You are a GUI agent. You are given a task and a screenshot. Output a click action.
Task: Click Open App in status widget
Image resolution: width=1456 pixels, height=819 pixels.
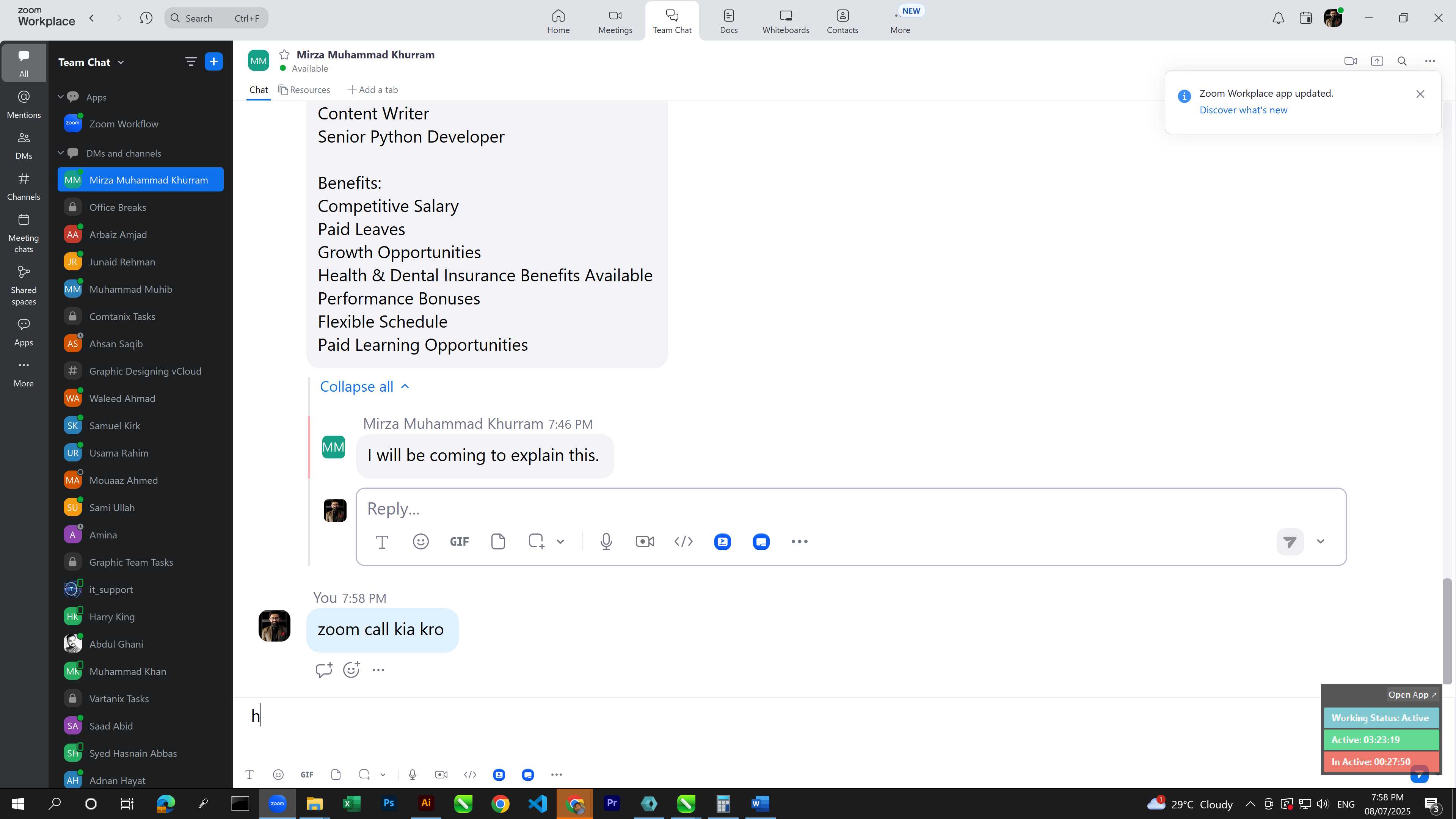coord(1412,695)
